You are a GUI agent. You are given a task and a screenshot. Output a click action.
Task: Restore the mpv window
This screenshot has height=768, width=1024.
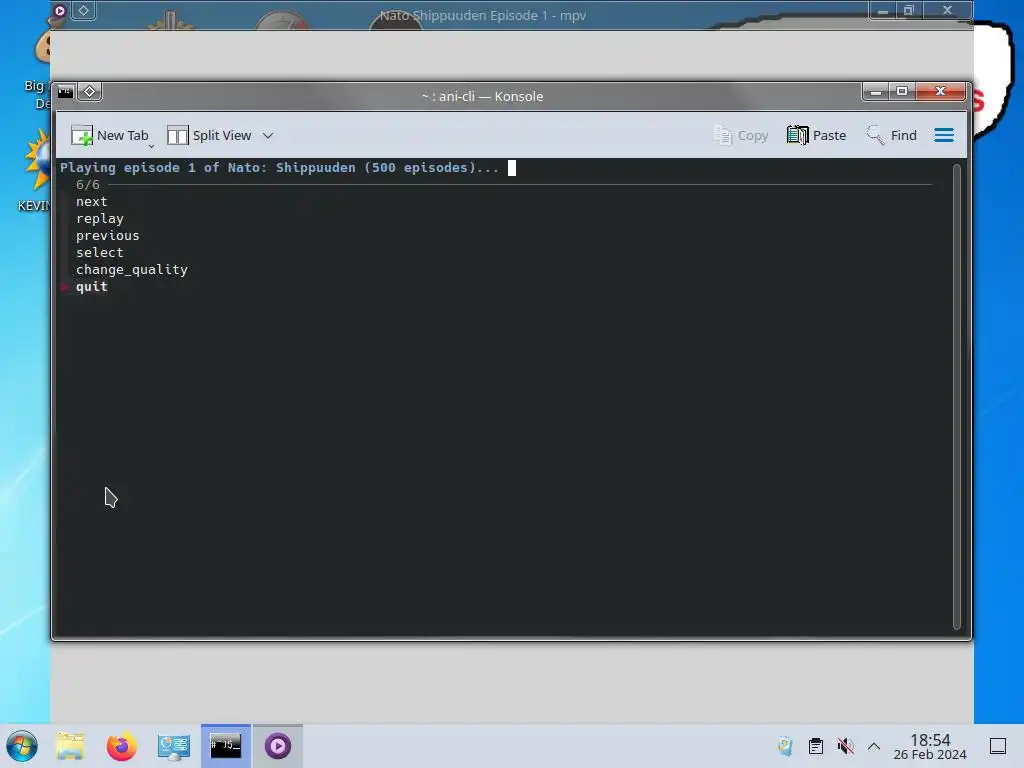click(x=908, y=10)
